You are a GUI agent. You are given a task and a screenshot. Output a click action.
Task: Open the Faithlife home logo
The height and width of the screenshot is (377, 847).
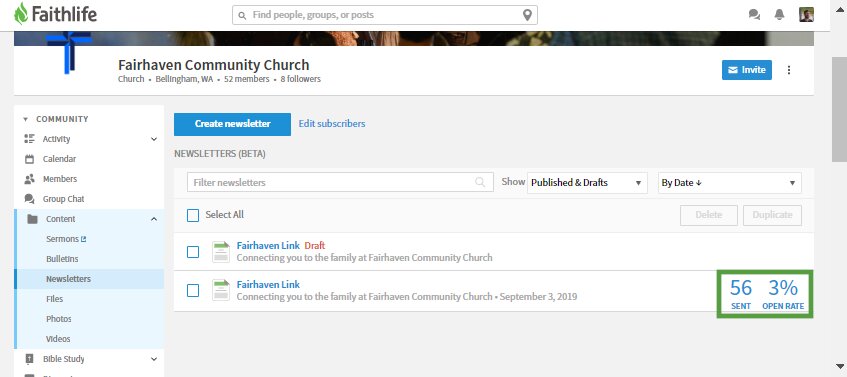56,14
